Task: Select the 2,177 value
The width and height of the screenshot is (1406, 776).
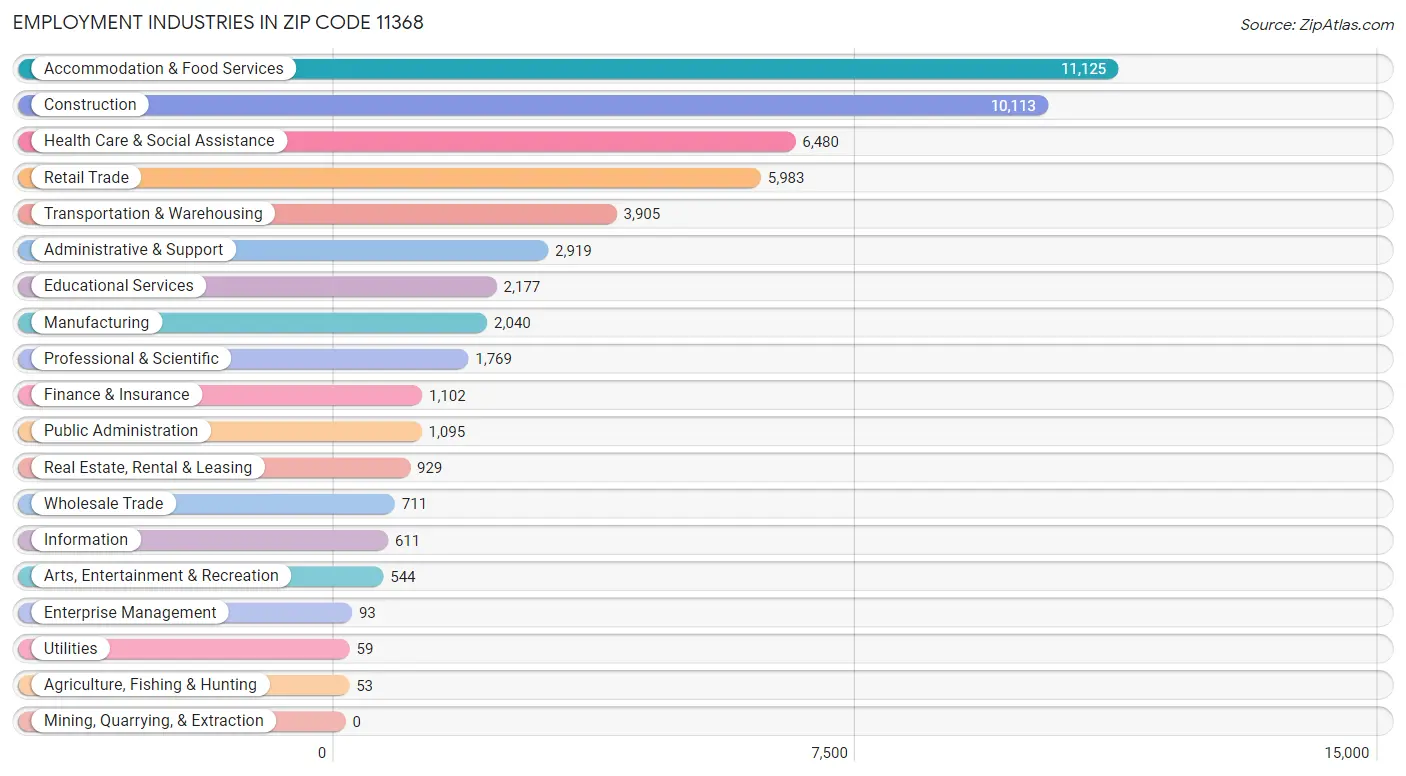Action: click(521, 287)
